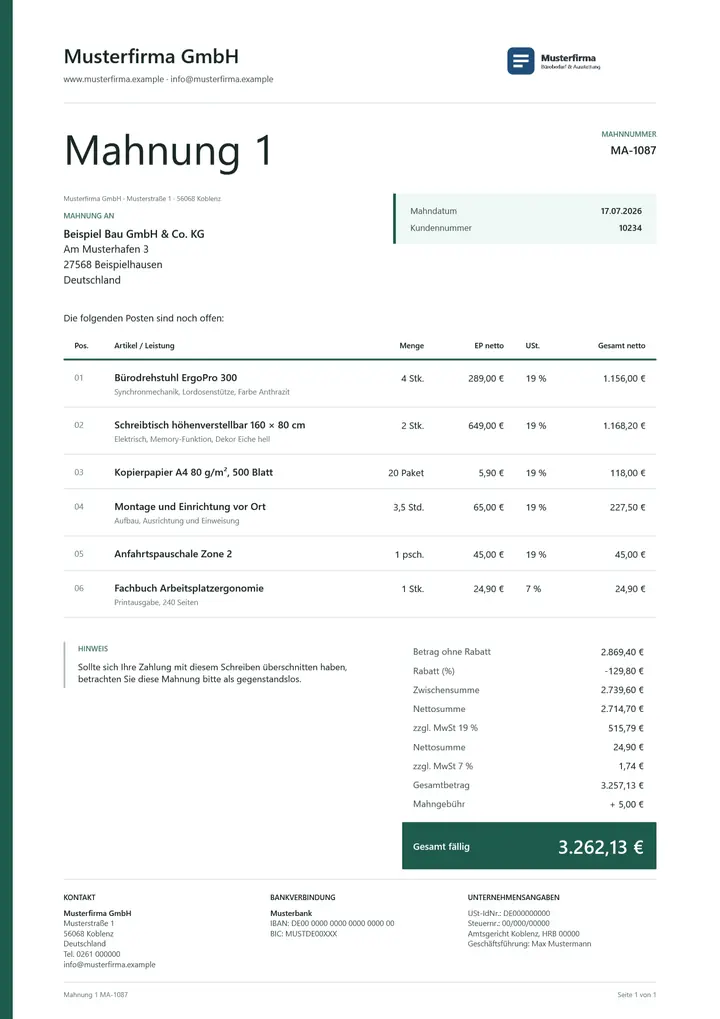Click address line 'Am Musterhafen 3'
Viewport: 720px width, 1019px height.
[x=106, y=250]
